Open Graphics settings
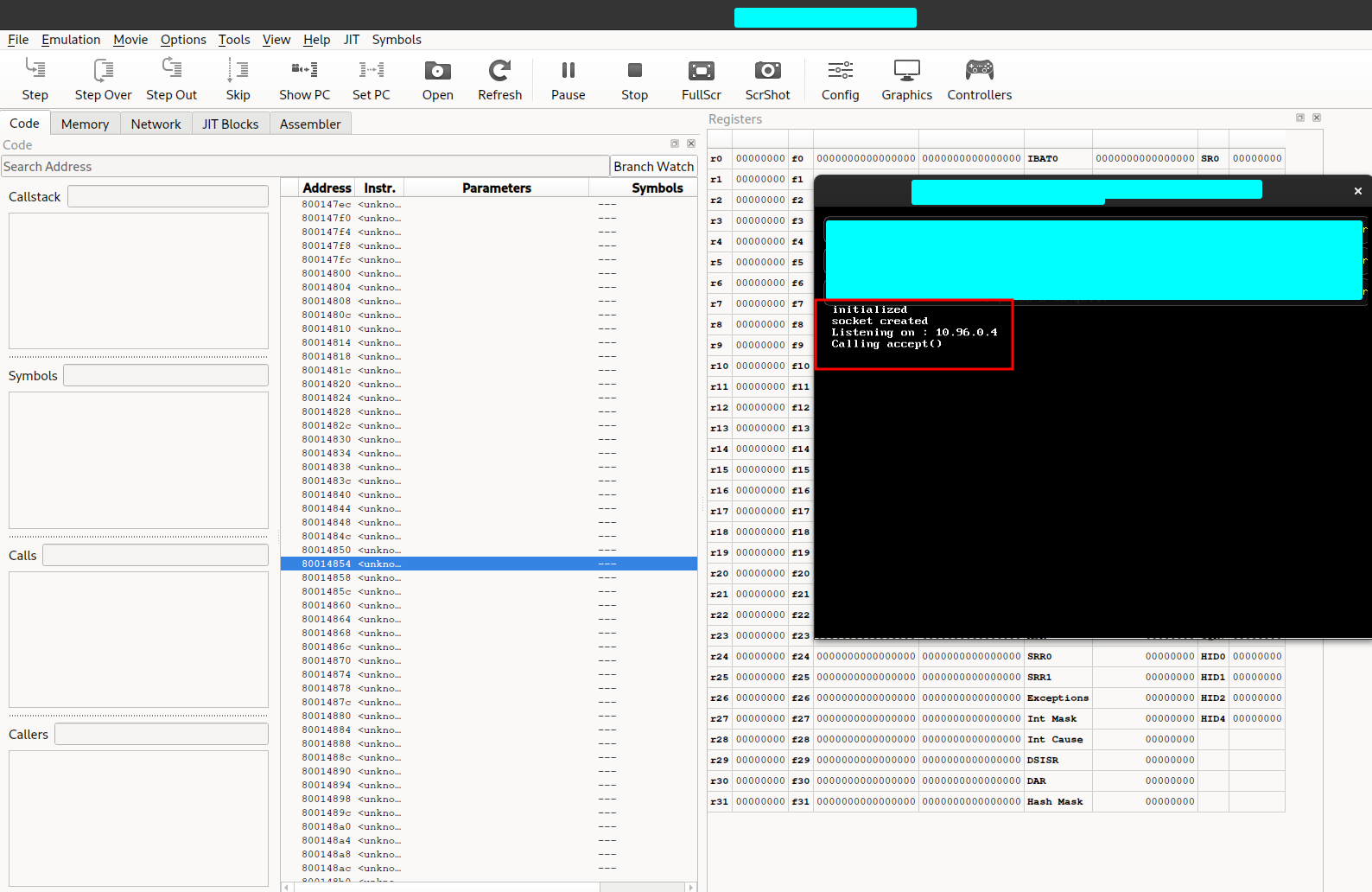This screenshot has height=892, width=1372. coord(906,80)
